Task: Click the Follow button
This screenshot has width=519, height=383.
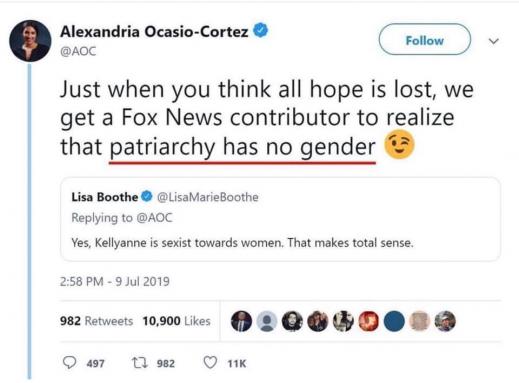Action: click(x=425, y=39)
